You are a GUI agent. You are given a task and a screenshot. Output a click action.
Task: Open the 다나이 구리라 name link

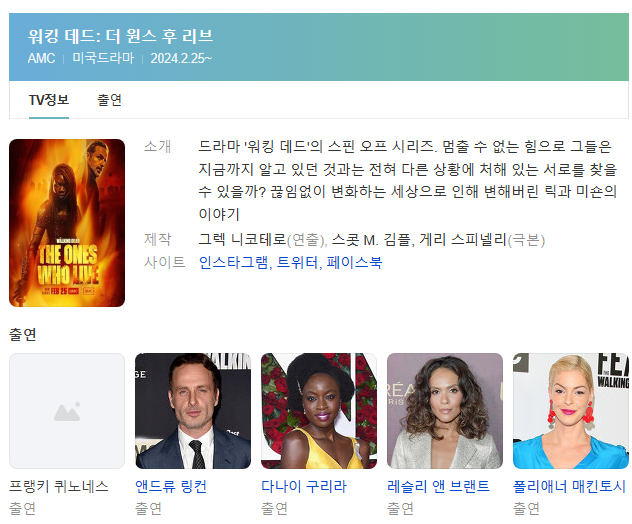click(x=304, y=487)
